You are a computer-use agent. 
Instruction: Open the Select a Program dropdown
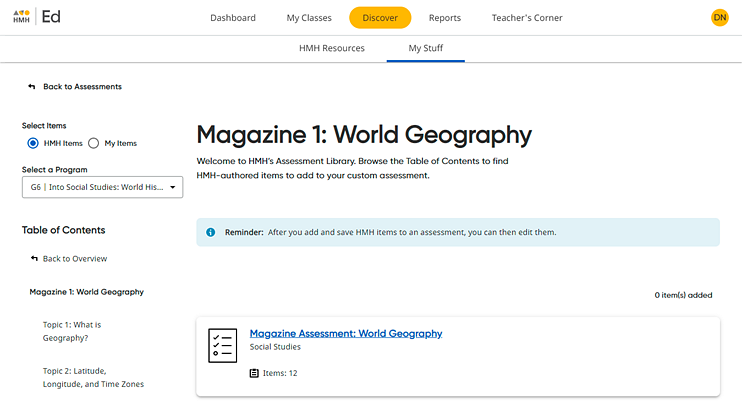point(102,187)
